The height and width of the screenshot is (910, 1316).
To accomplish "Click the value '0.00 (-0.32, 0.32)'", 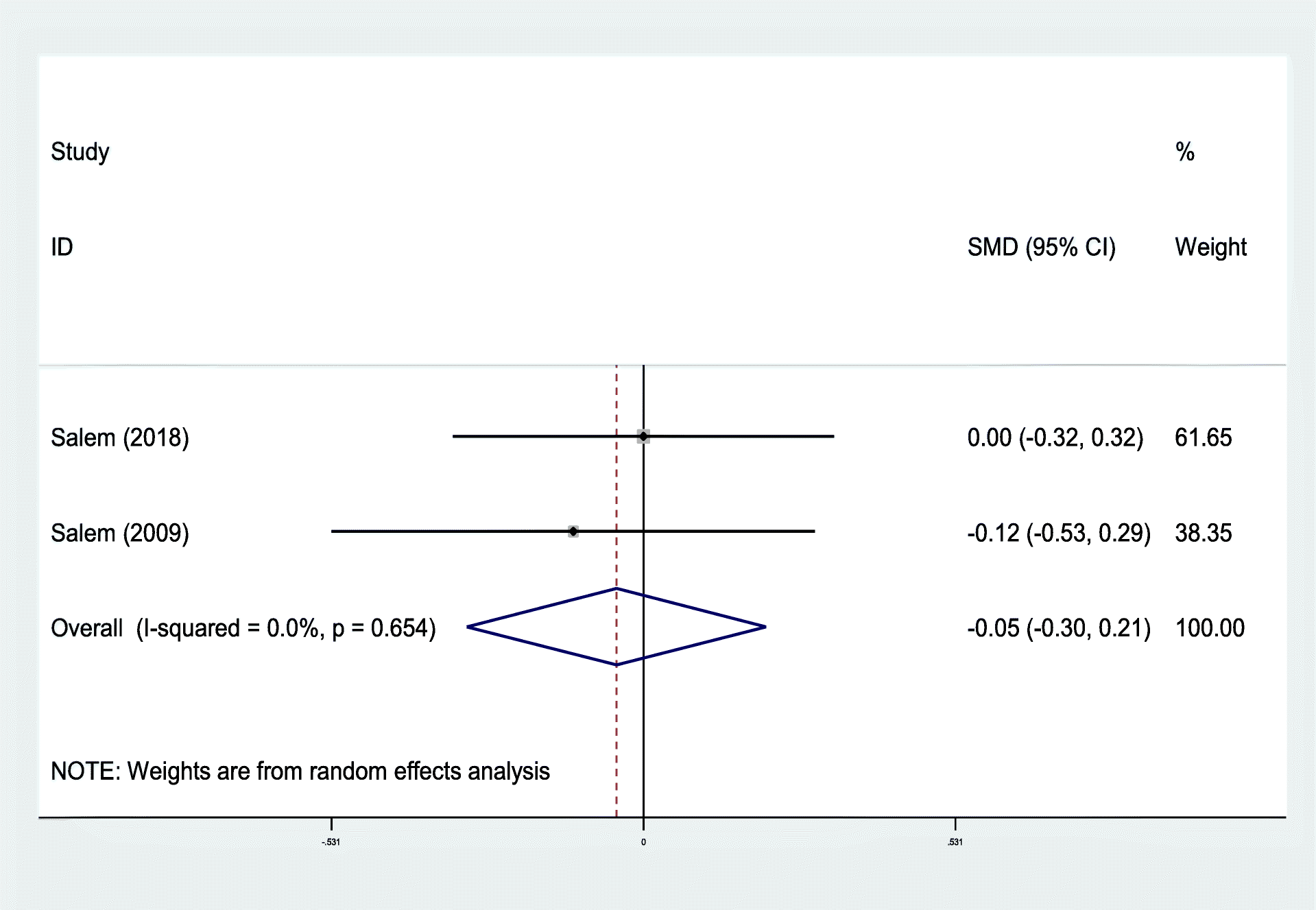I will coord(1055,438).
